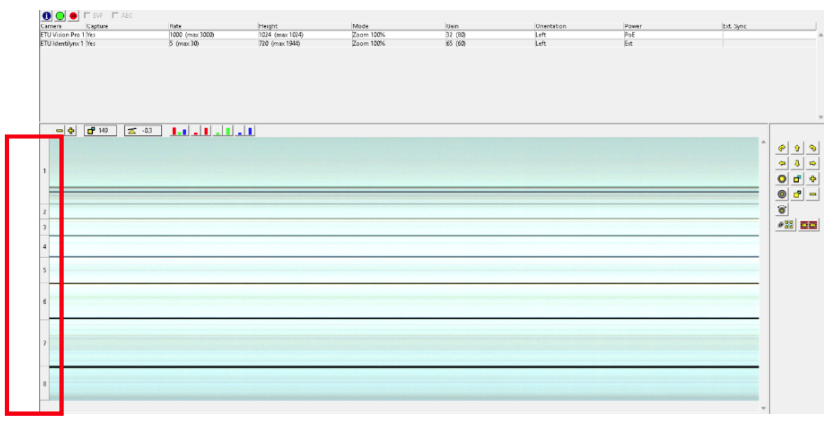The width and height of the screenshot is (837, 423).
Task: Click the rotate counter-clockwise arrow icon
Action: (782, 148)
